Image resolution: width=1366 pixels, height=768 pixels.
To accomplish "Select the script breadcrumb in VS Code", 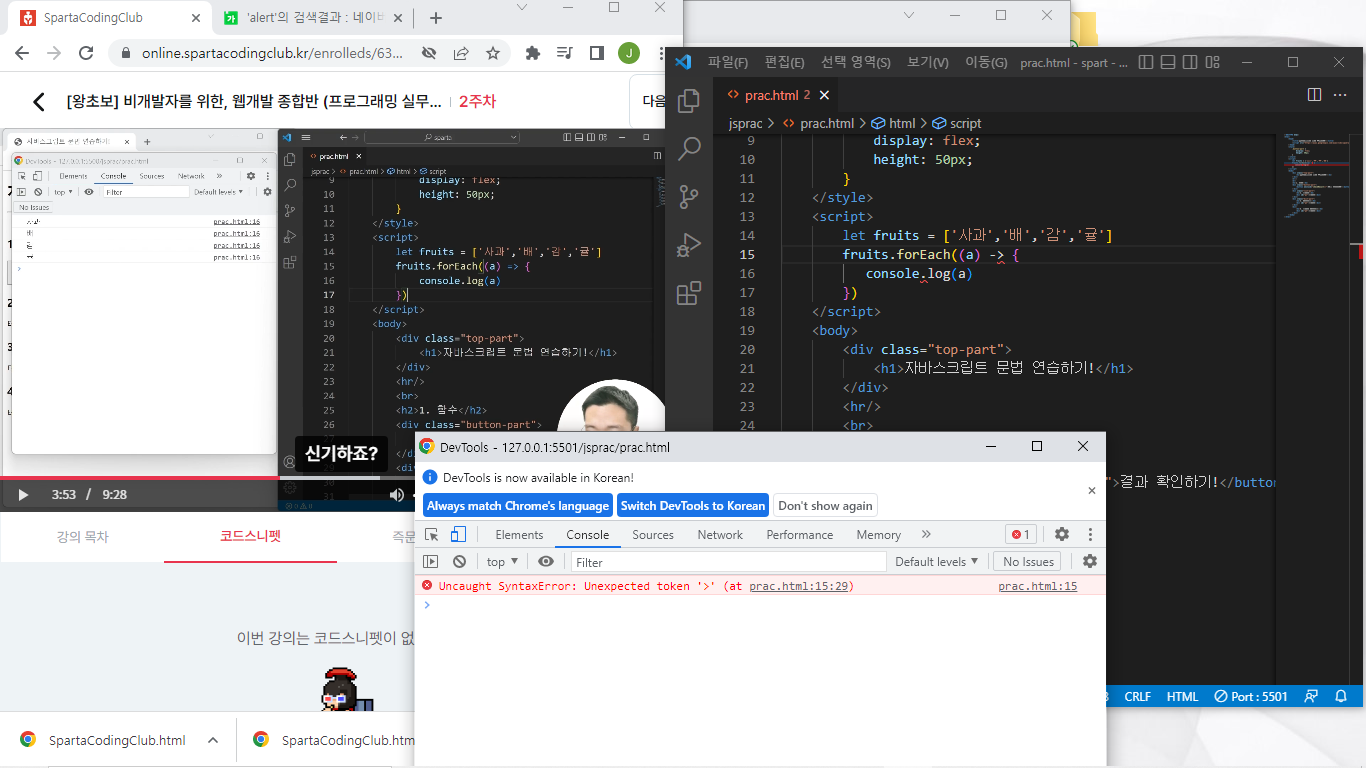I will pyautogui.click(x=956, y=123).
